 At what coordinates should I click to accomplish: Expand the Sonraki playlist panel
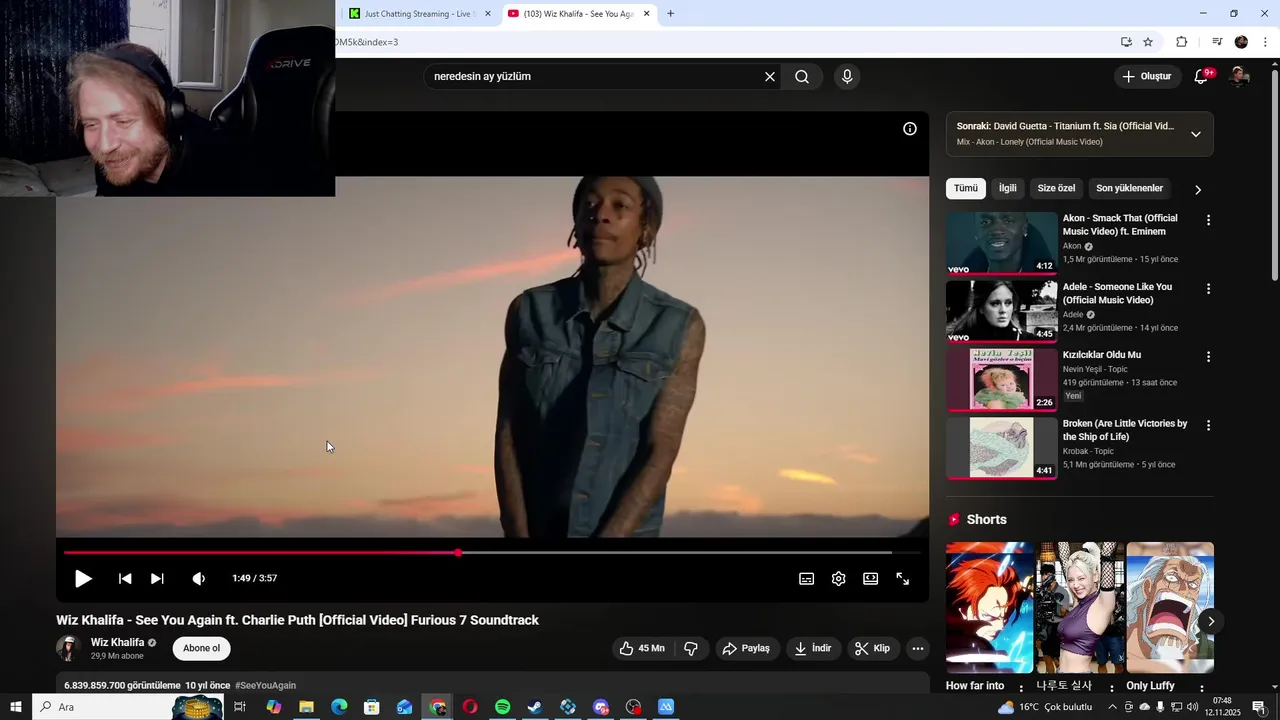tap(1195, 134)
